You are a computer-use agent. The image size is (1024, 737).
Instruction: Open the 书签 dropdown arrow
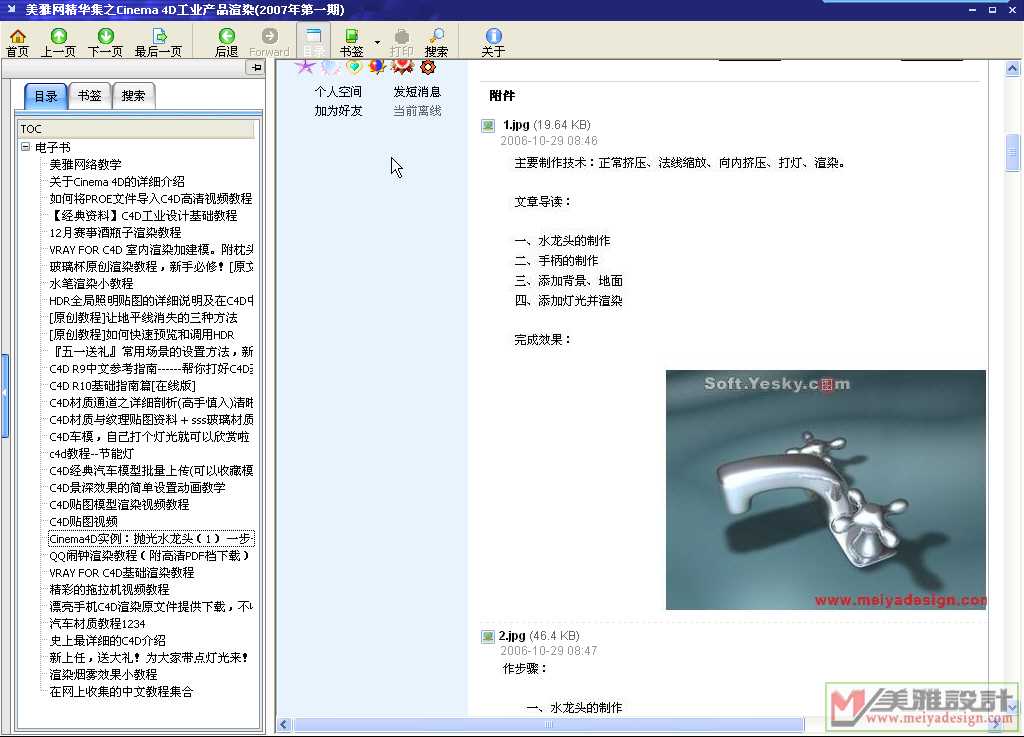pyautogui.click(x=377, y=42)
